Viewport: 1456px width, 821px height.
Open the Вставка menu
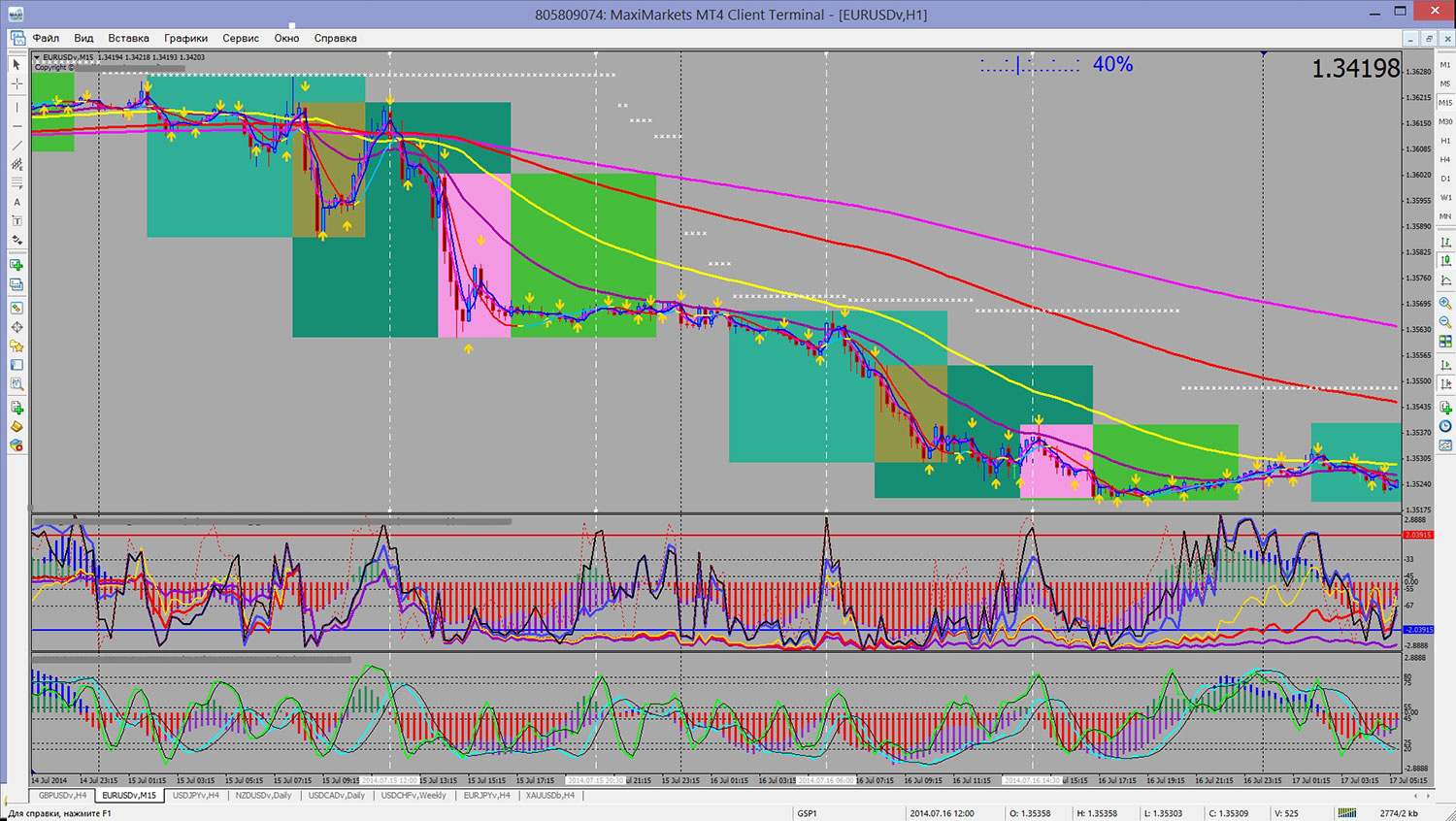[x=128, y=38]
